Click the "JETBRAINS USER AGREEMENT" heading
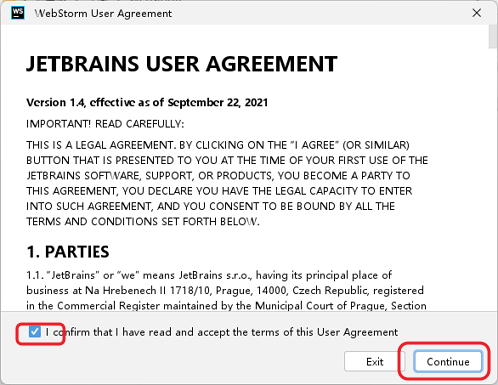498x385 pixels. (x=182, y=64)
